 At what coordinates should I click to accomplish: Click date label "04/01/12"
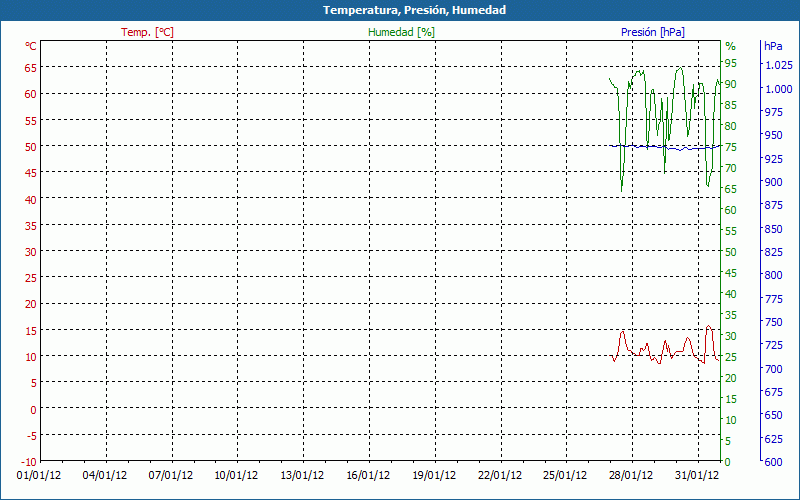coord(105,476)
